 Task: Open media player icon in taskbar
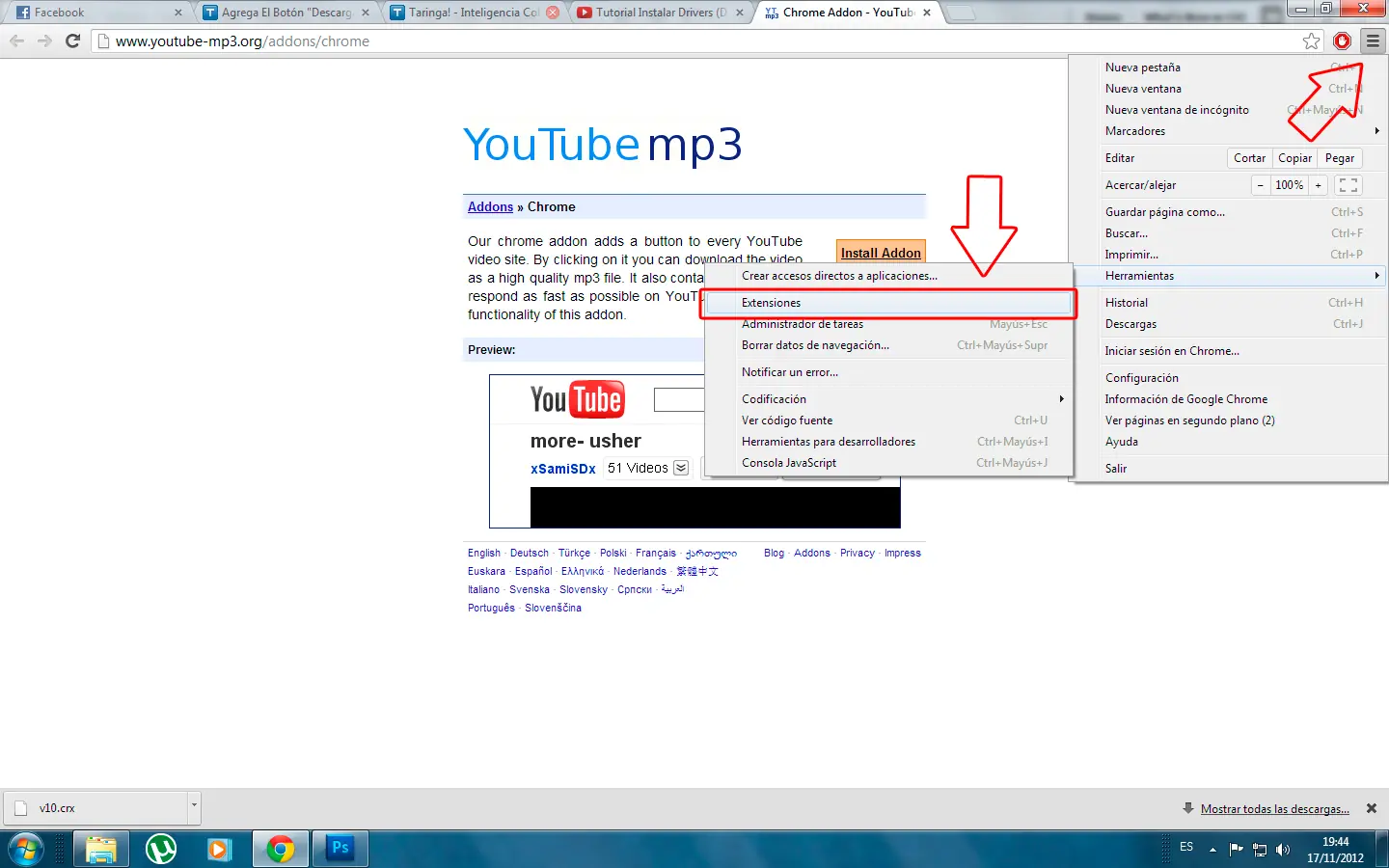[220, 850]
